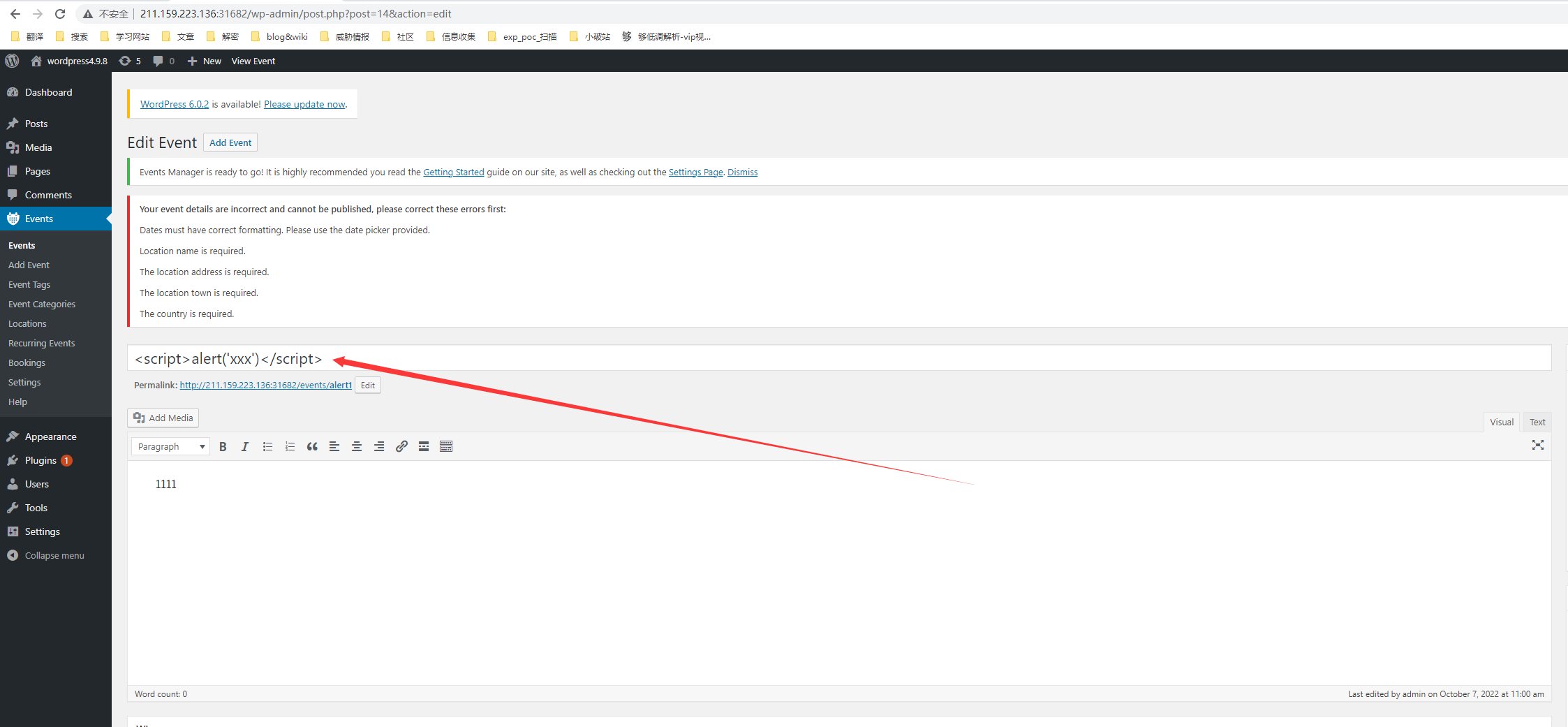Open Dashboard in sidebar
This screenshot has width=1568, height=727.
click(56, 92)
